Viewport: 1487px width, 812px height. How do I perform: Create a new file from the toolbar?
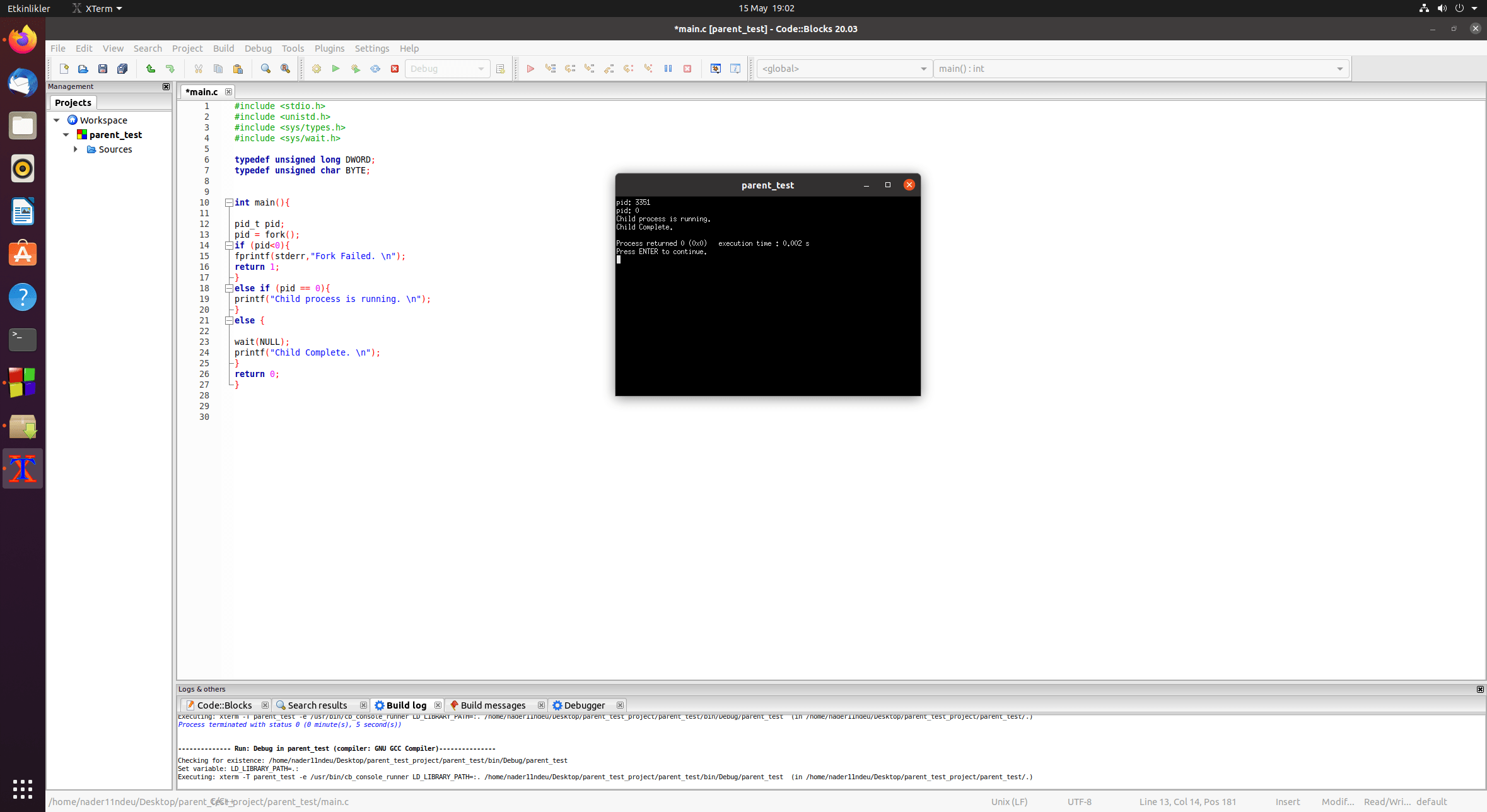[64, 69]
